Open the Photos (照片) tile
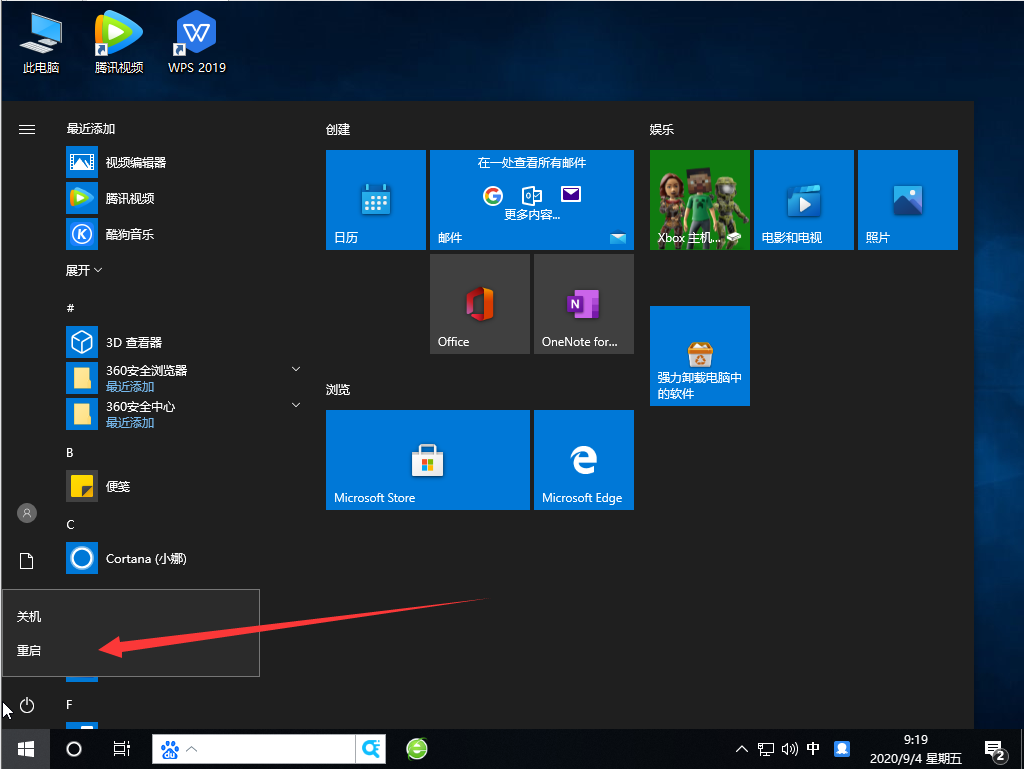Screen dimensions: 1024x769 pyautogui.click(x=908, y=200)
